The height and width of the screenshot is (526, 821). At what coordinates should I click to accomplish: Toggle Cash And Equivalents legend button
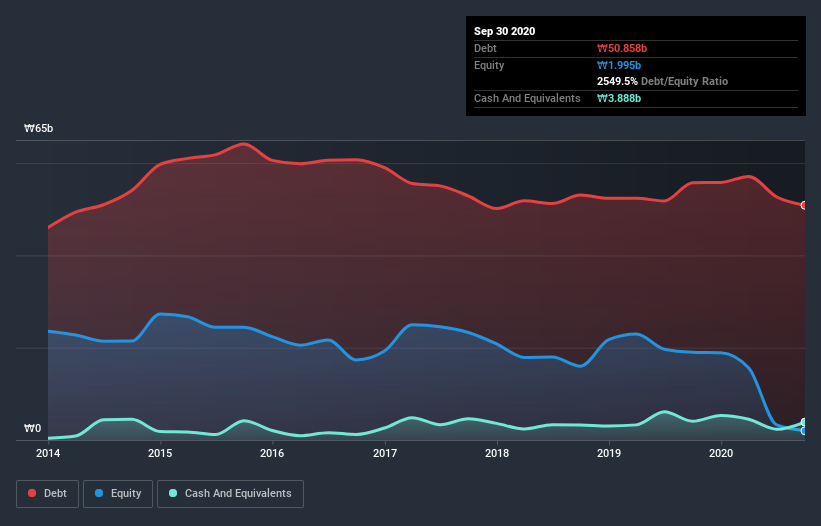[x=230, y=494]
